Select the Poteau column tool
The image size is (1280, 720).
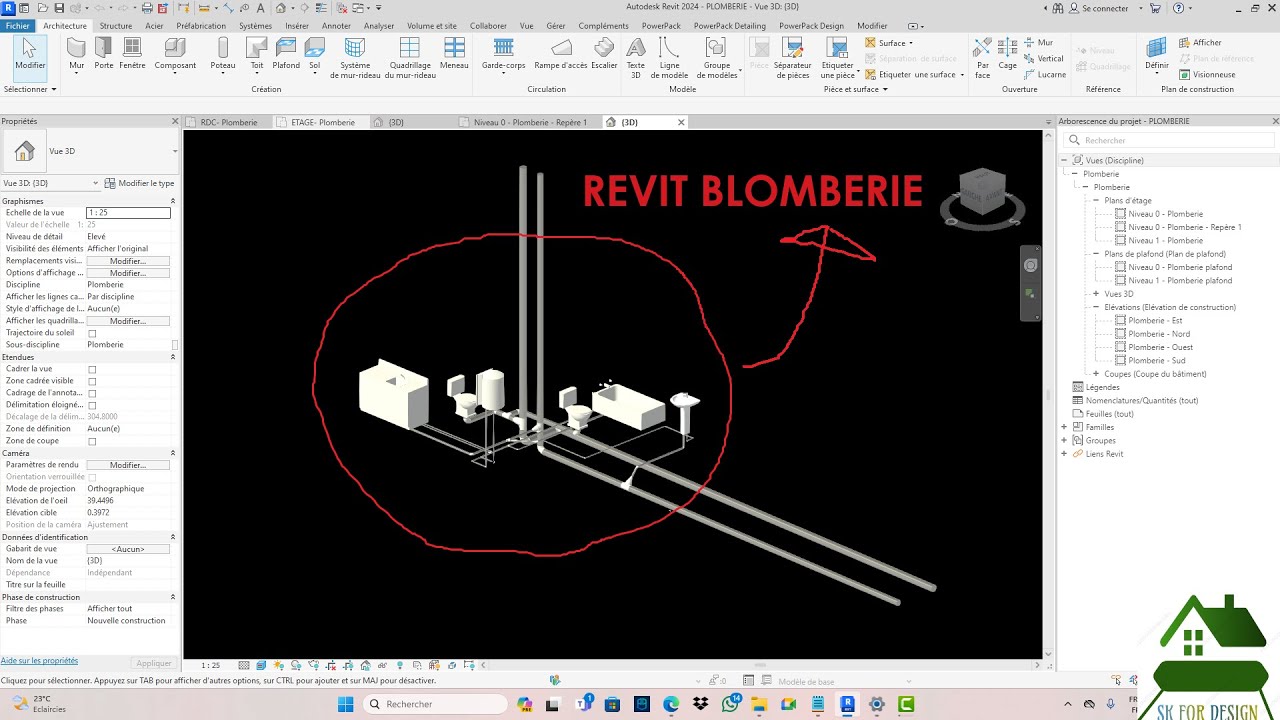tap(223, 53)
